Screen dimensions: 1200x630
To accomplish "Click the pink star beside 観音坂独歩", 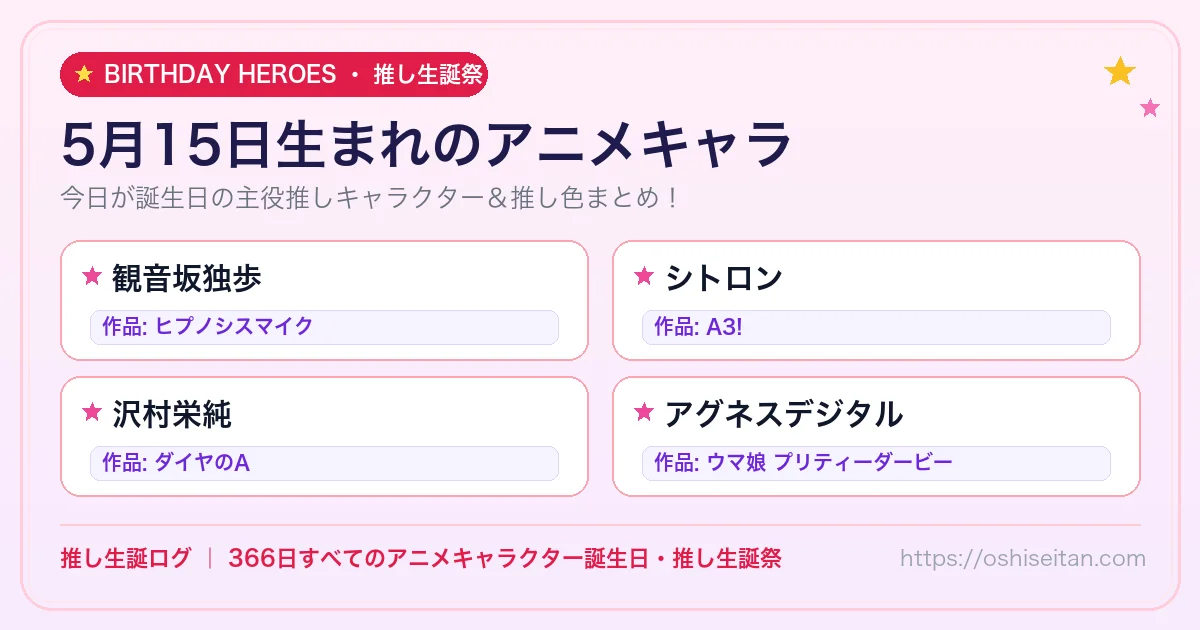I will [92, 277].
